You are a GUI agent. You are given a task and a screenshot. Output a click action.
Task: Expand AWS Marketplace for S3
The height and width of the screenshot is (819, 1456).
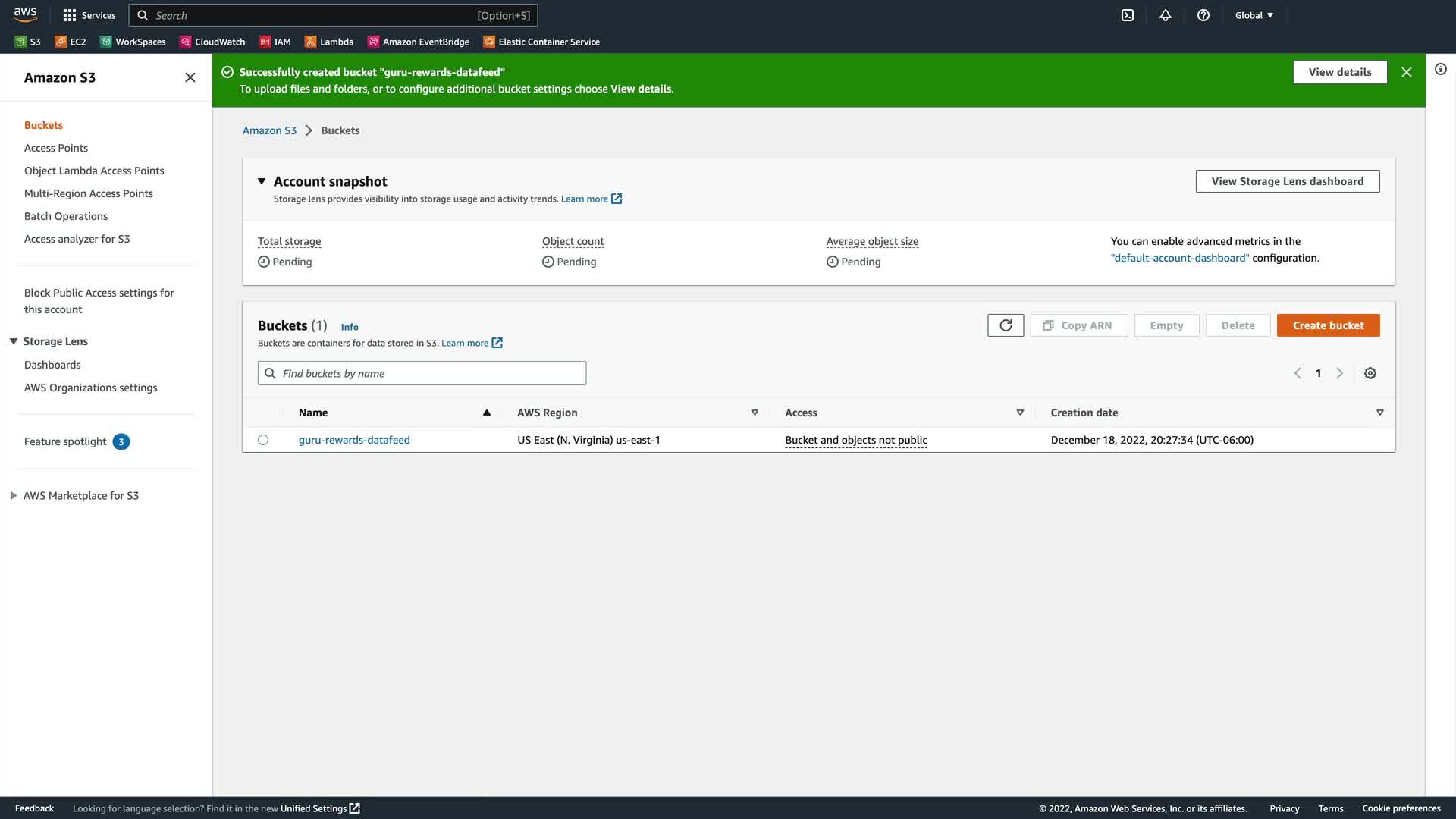(x=14, y=496)
